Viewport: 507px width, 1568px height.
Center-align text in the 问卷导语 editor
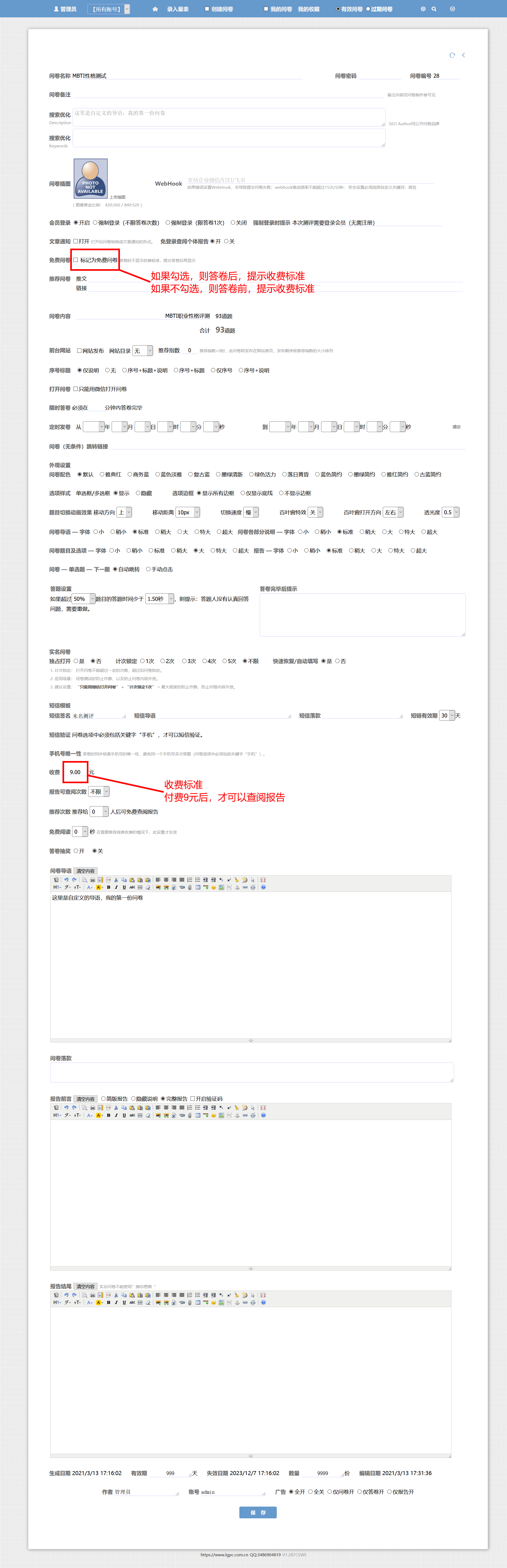166,880
